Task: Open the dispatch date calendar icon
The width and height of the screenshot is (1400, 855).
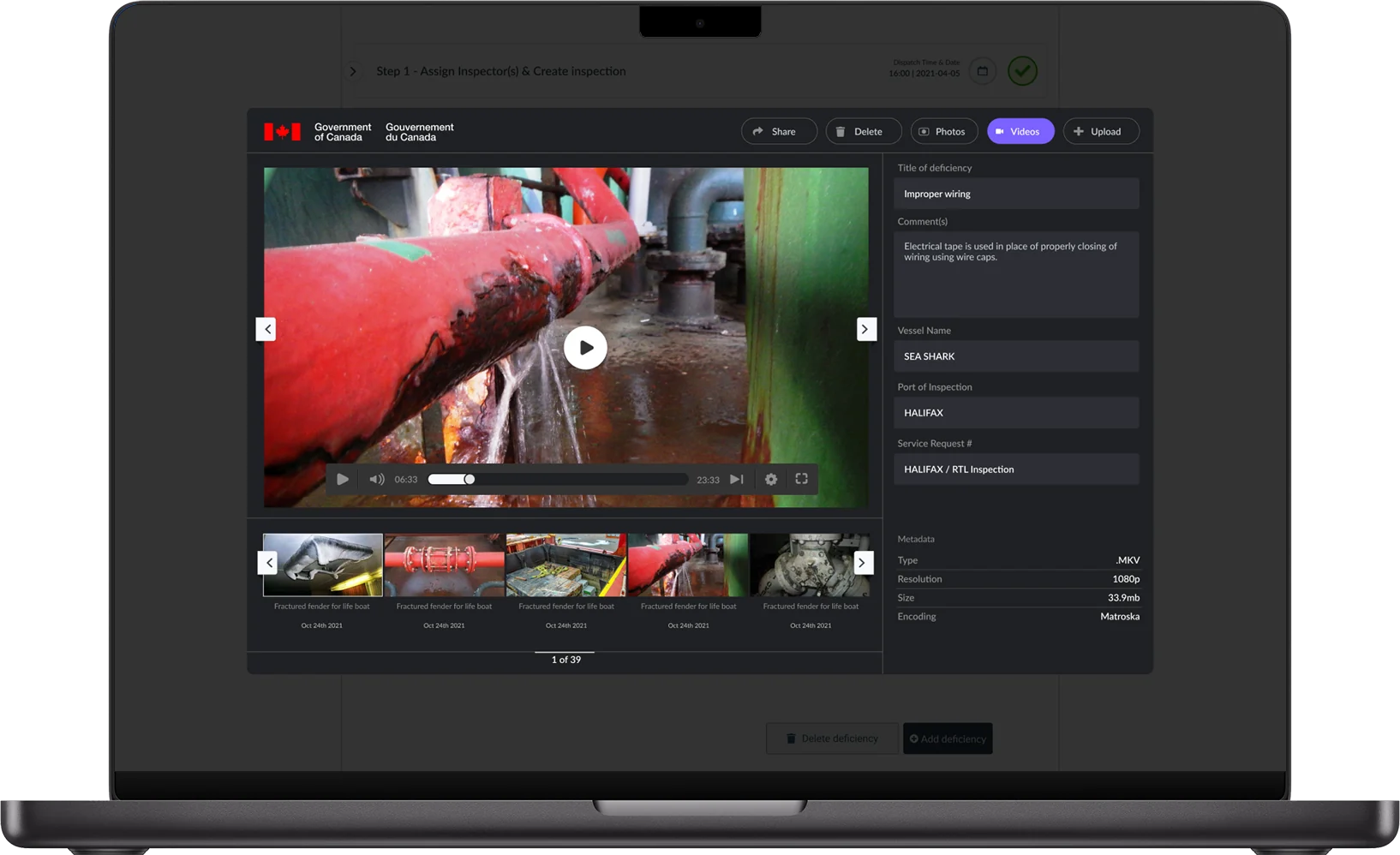Action: (x=983, y=71)
